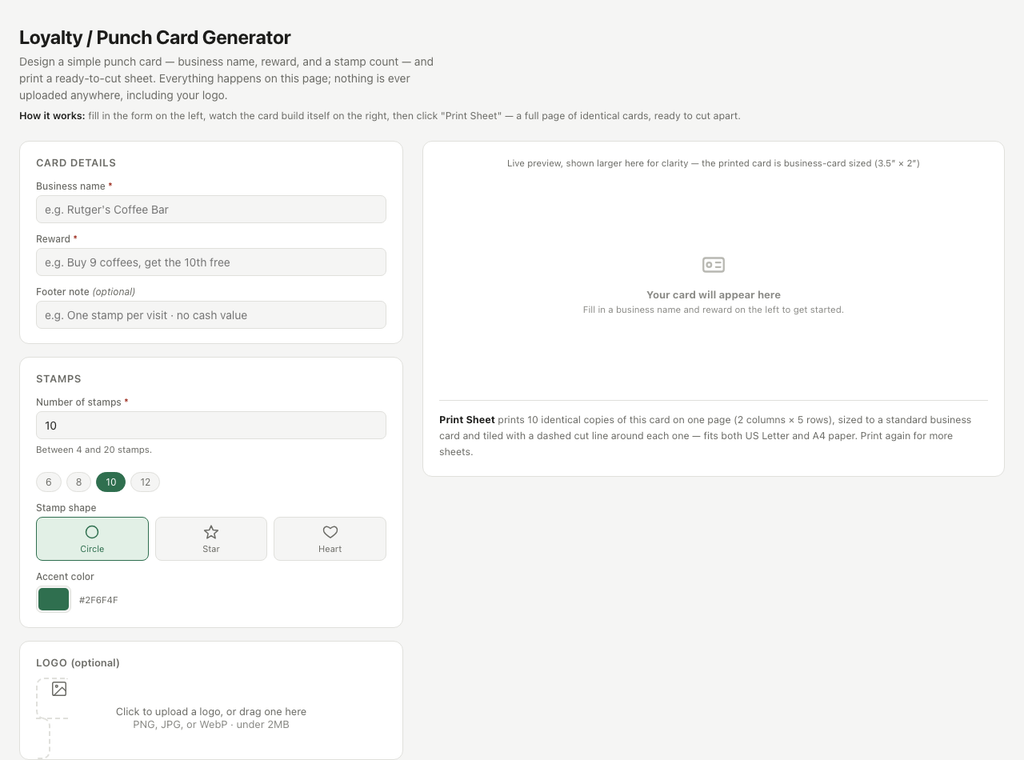Click the 'Accent color' label
Screen dimensions: 1024x760
[65, 577]
